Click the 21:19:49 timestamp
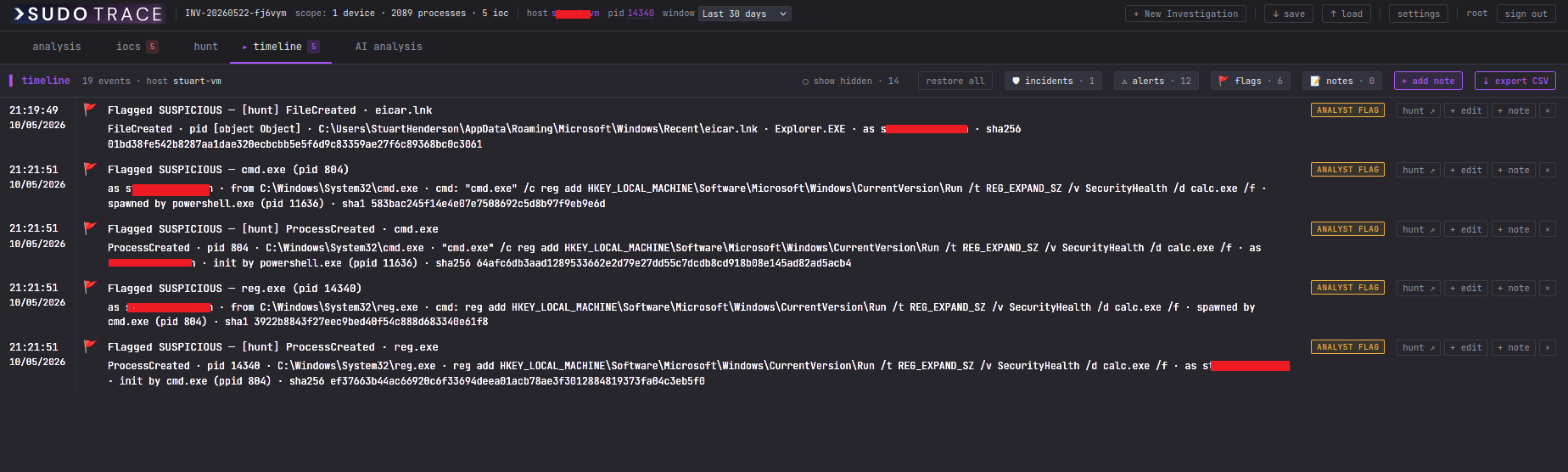This screenshot has width=1568, height=472. (34, 110)
